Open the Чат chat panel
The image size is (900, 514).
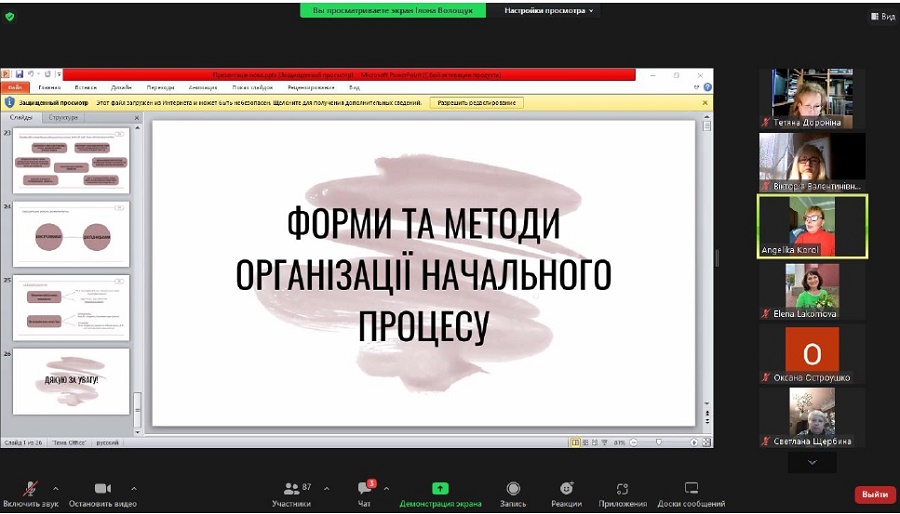(365, 488)
